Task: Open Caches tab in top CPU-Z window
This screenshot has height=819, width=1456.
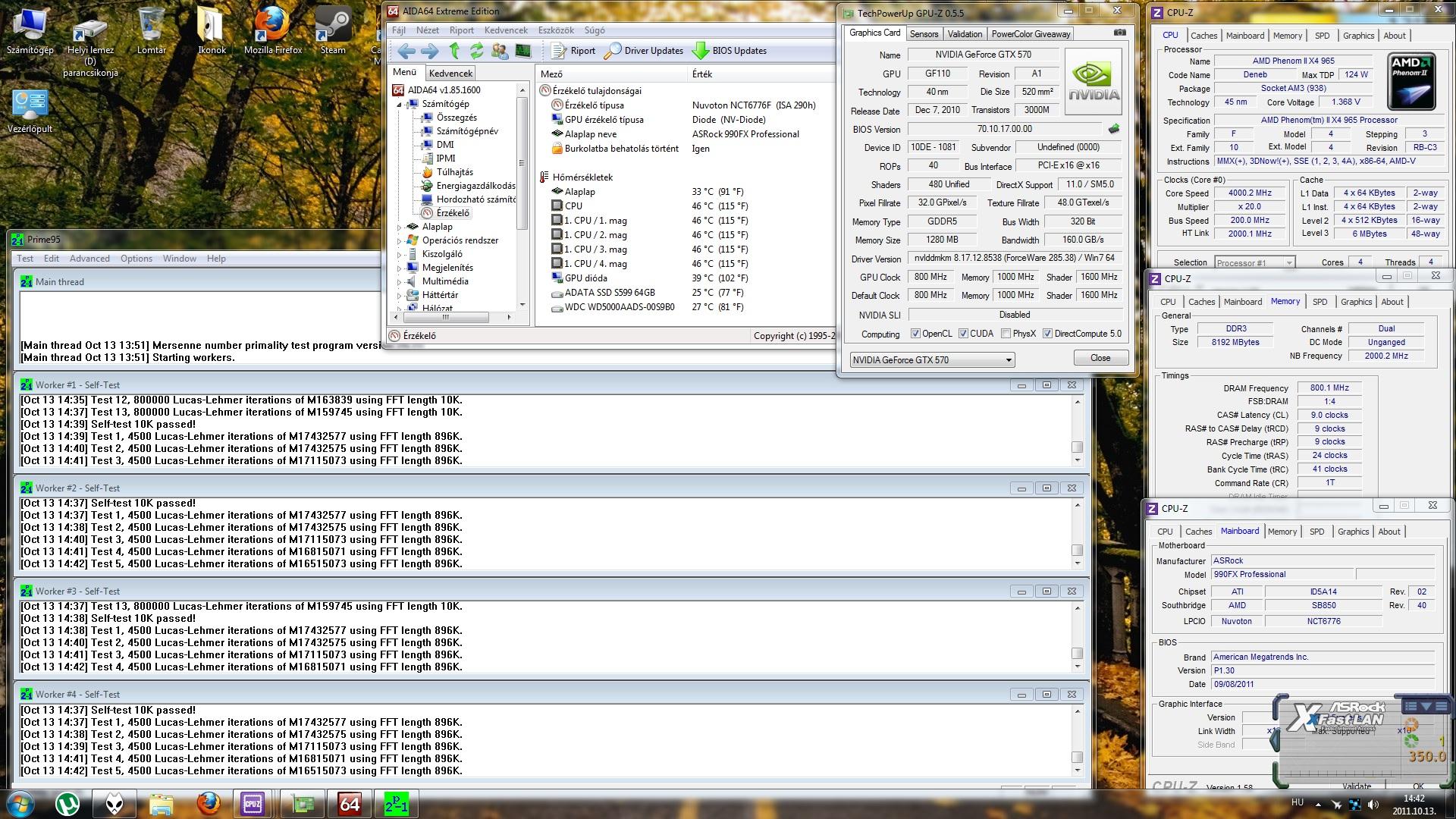Action: [1203, 36]
